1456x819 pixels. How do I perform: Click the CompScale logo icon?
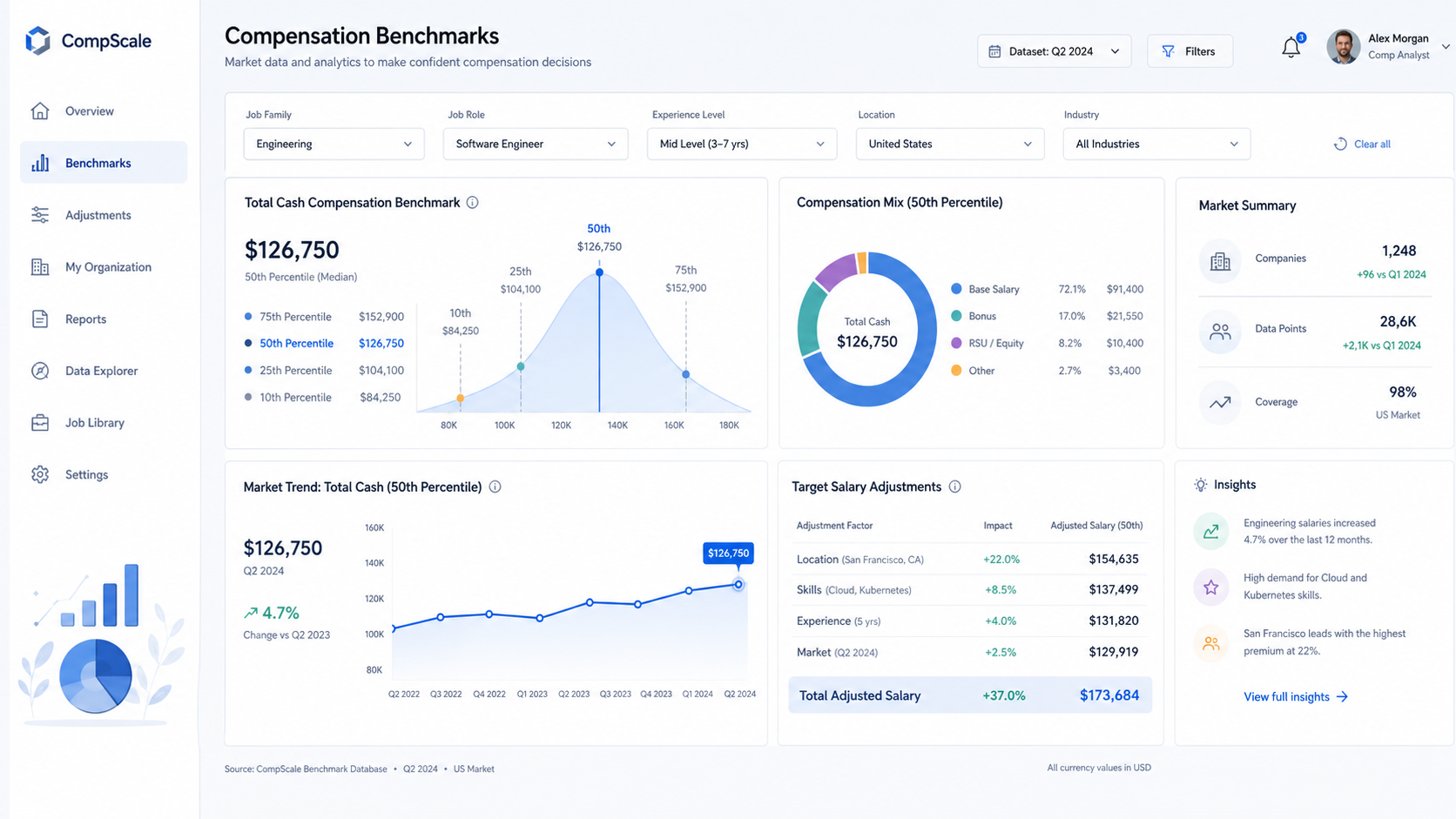[x=37, y=40]
